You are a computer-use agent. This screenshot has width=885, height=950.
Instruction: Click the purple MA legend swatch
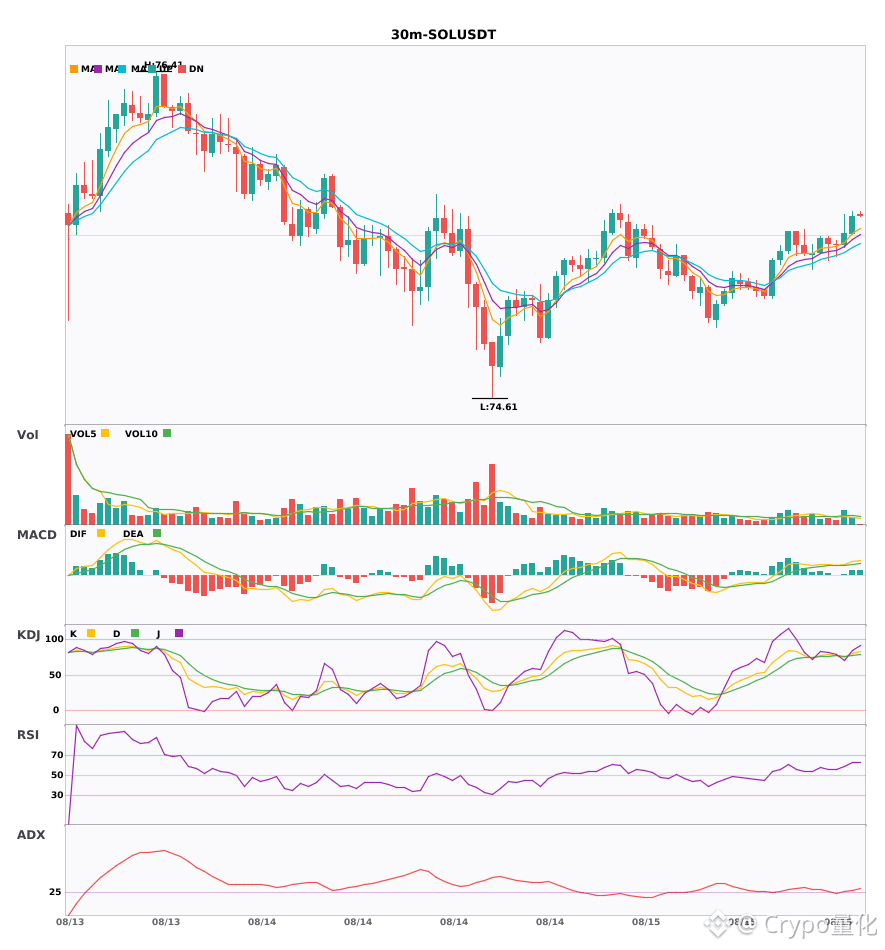pos(98,69)
